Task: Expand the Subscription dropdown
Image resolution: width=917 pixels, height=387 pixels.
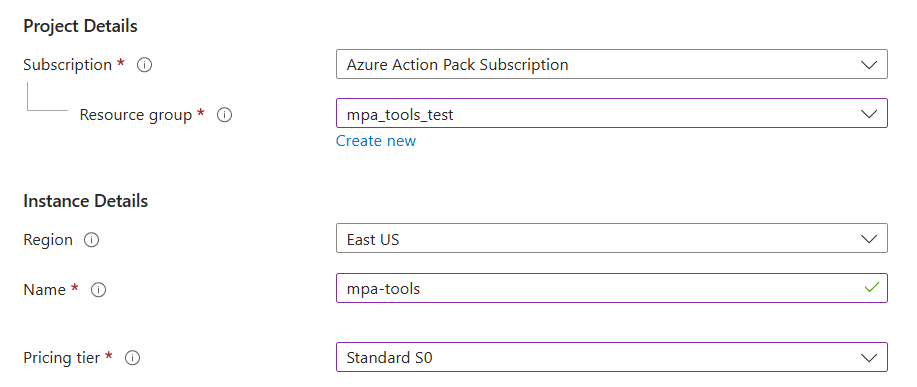Action: (x=612, y=64)
